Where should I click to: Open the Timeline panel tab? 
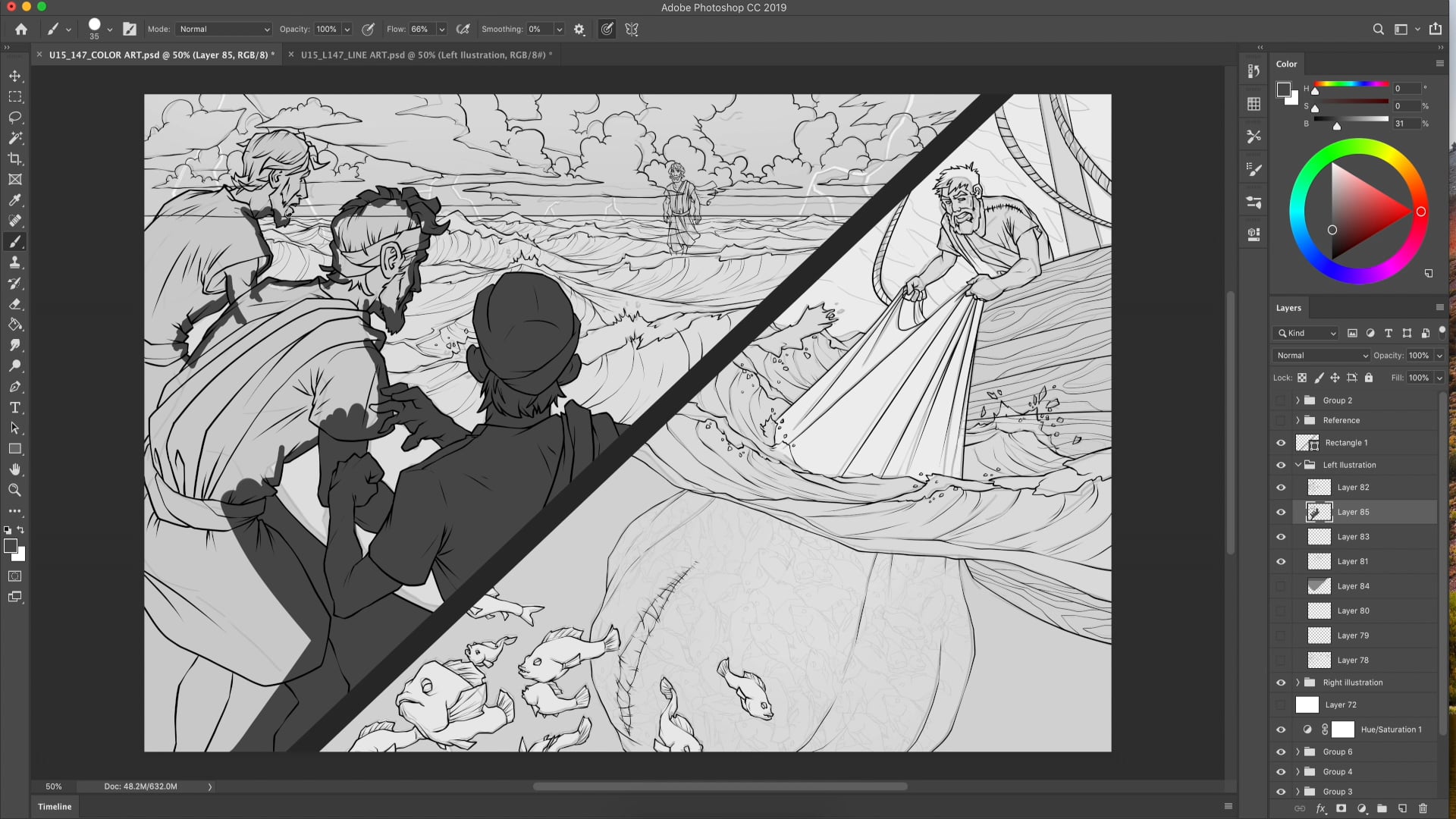pyautogui.click(x=55, y=807)
